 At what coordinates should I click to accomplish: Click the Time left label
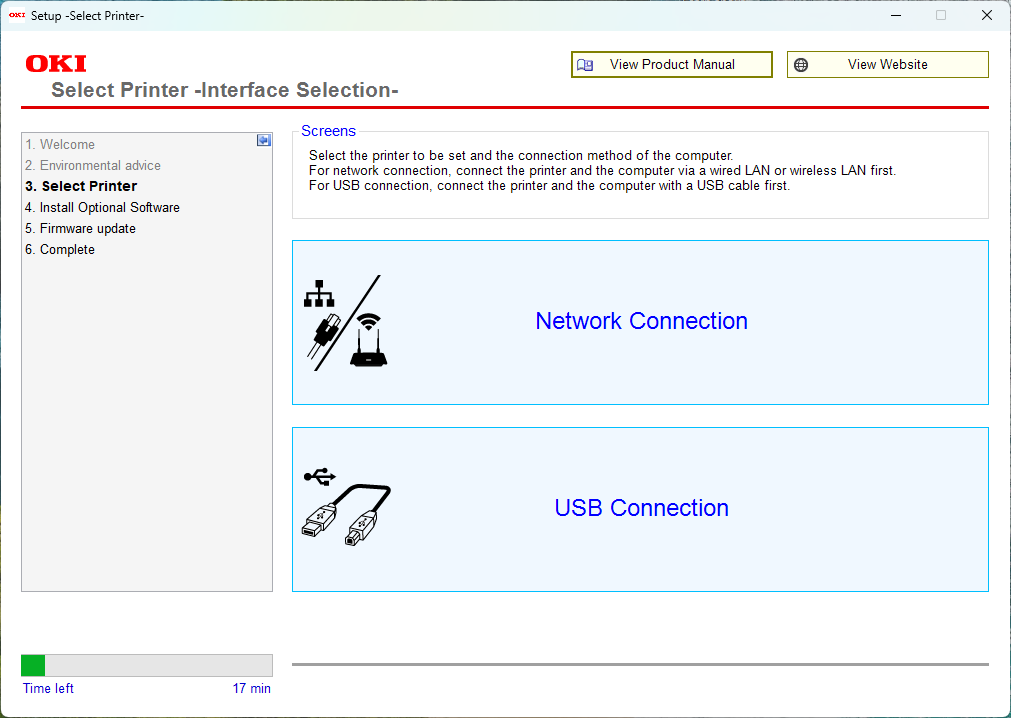point(48,688)
